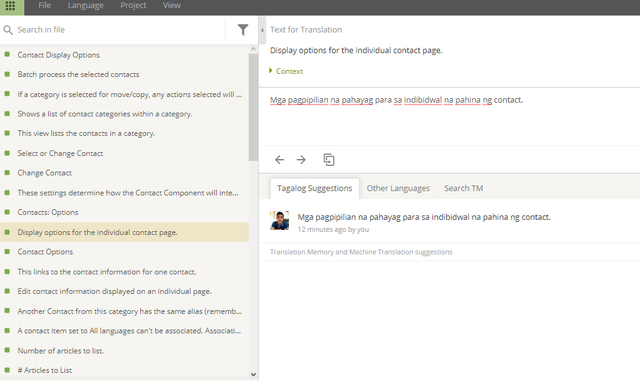Switch to Other Languages tab
The width and height of the screenshot is (640, 381).
coord(398,188)
